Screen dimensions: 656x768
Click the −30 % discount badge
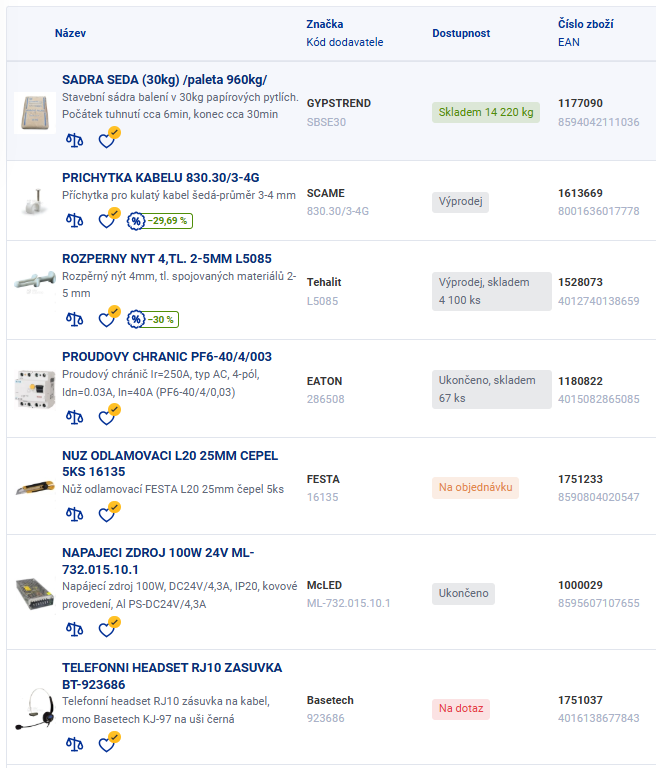tap(153, 319)
